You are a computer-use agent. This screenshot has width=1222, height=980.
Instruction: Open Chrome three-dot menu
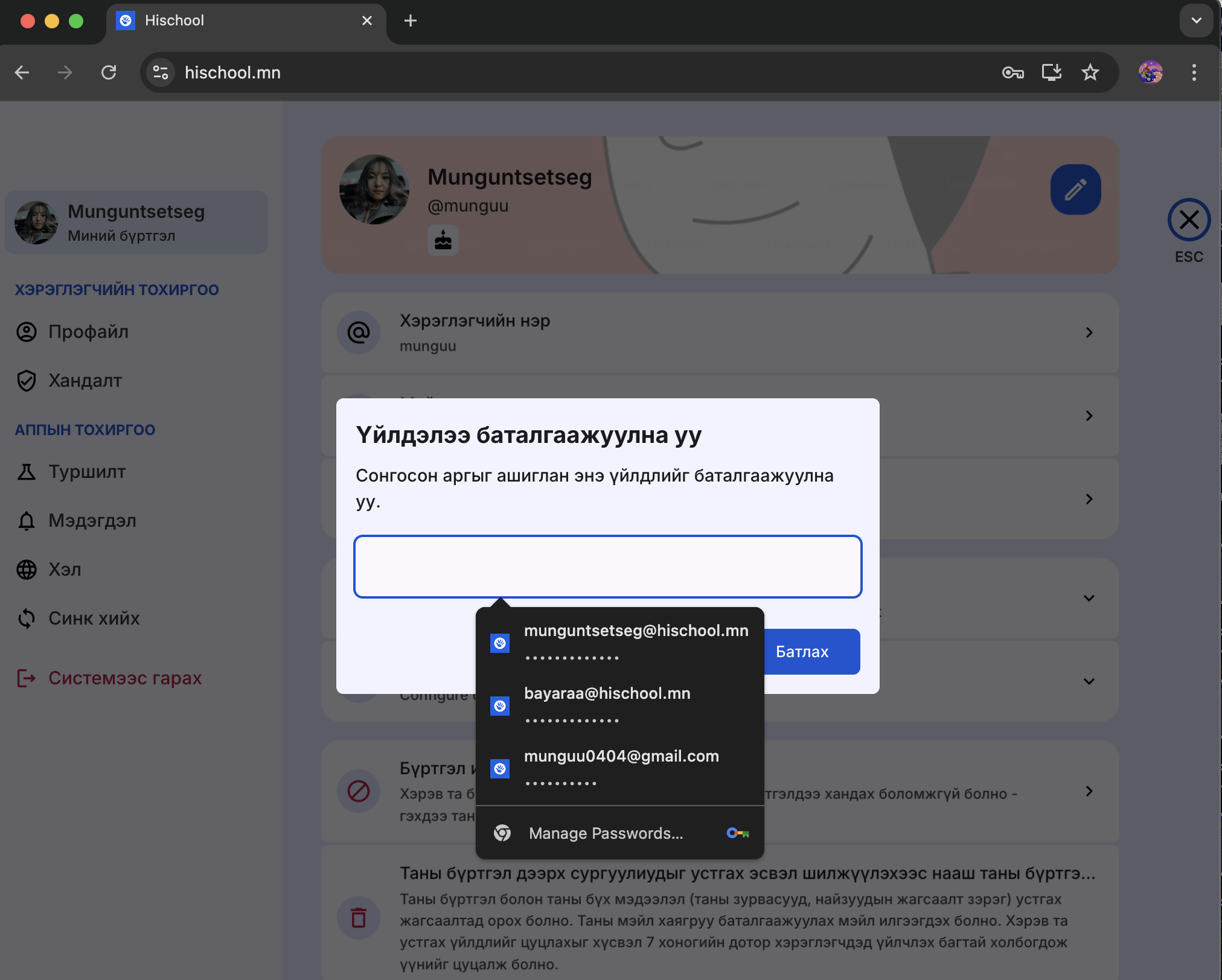(x=1194, y=73)
